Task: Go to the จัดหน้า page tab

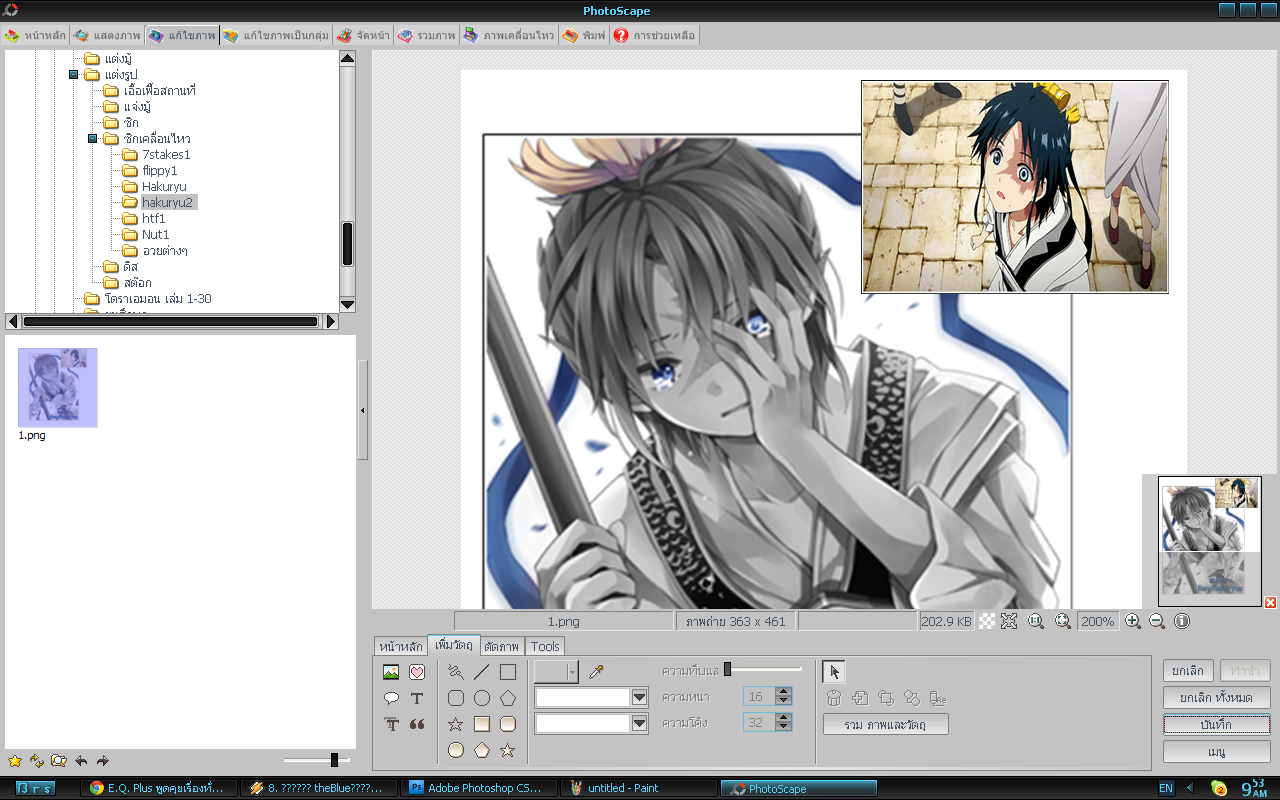Action: point(363,36)
